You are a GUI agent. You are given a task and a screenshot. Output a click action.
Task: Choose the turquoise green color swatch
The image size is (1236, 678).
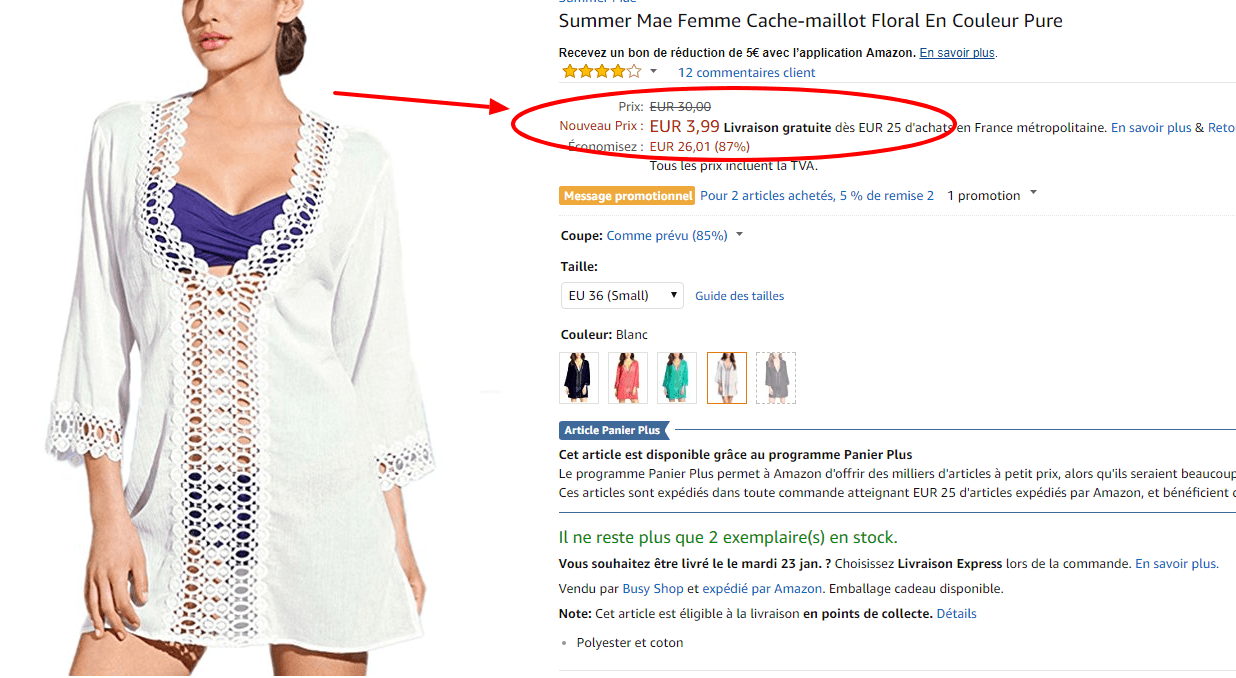(677, 378)
